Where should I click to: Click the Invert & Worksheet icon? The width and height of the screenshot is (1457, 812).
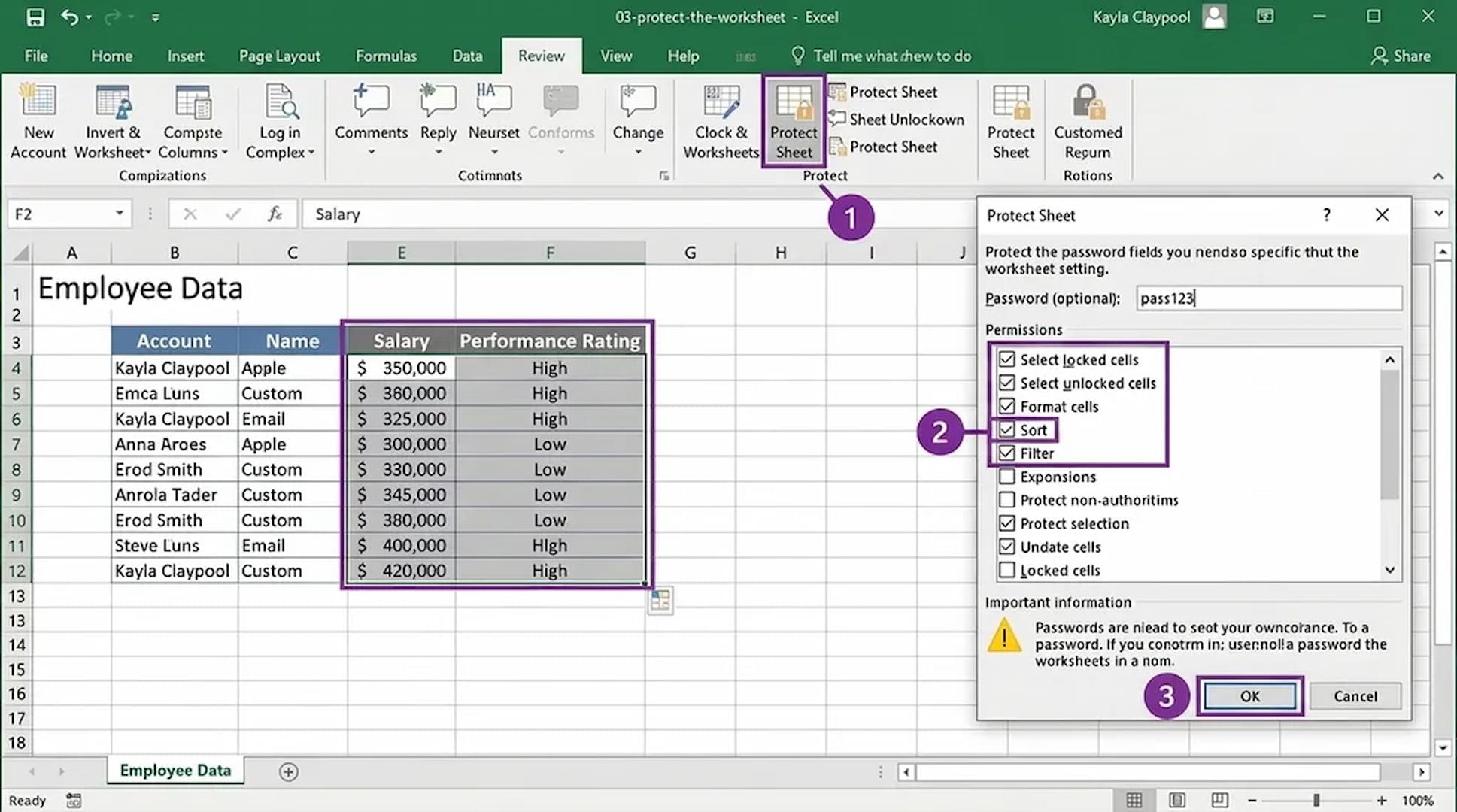tap(113, 101)
